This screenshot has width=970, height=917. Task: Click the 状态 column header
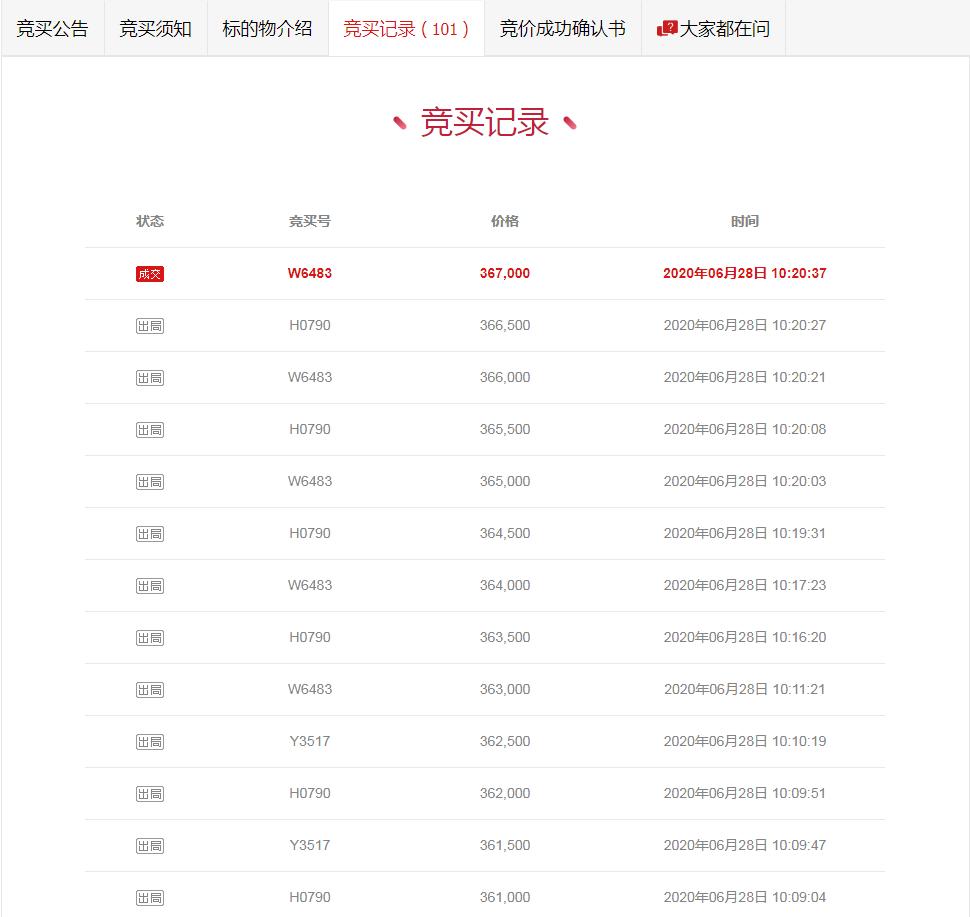tap(149, 221)
